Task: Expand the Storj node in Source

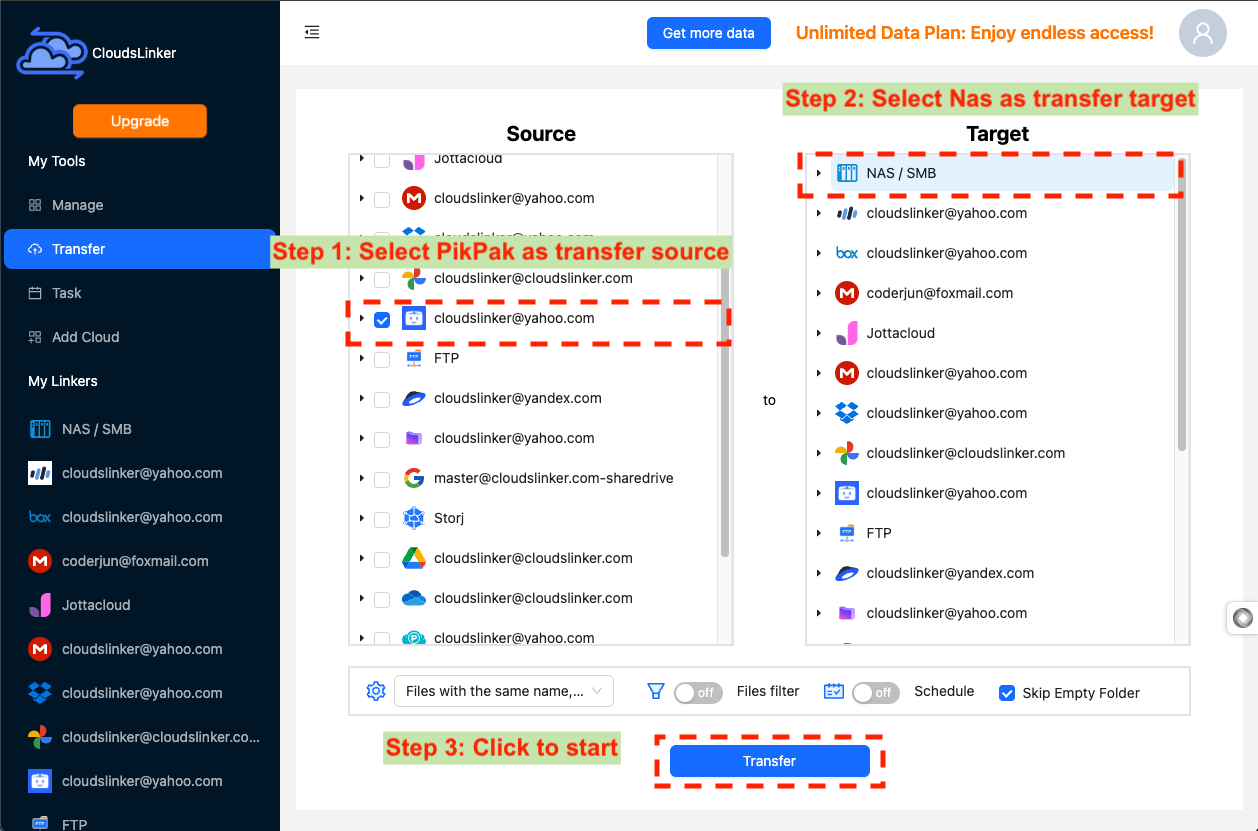Action: [362, 518]
